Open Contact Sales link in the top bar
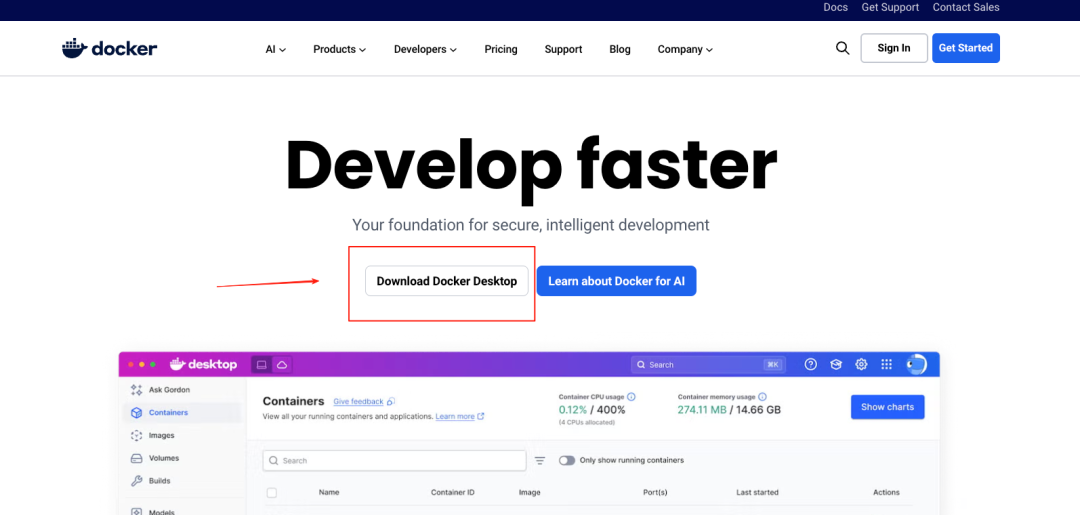This screenshot has height=515, width=1080. click(x=966, y=7)
